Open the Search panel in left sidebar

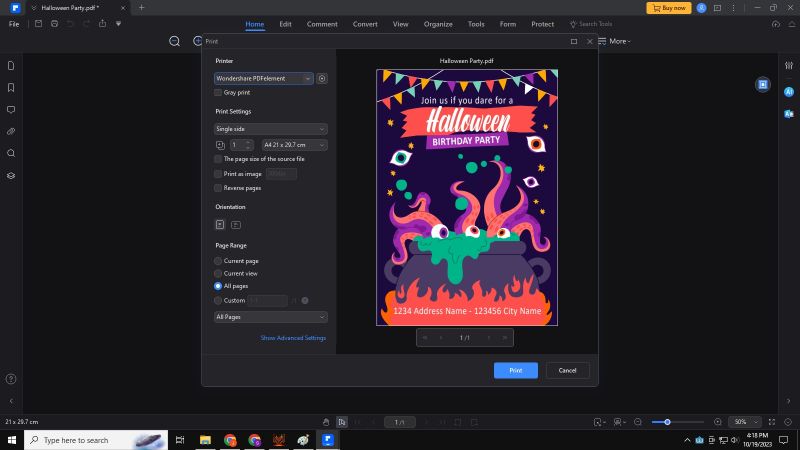11,153
